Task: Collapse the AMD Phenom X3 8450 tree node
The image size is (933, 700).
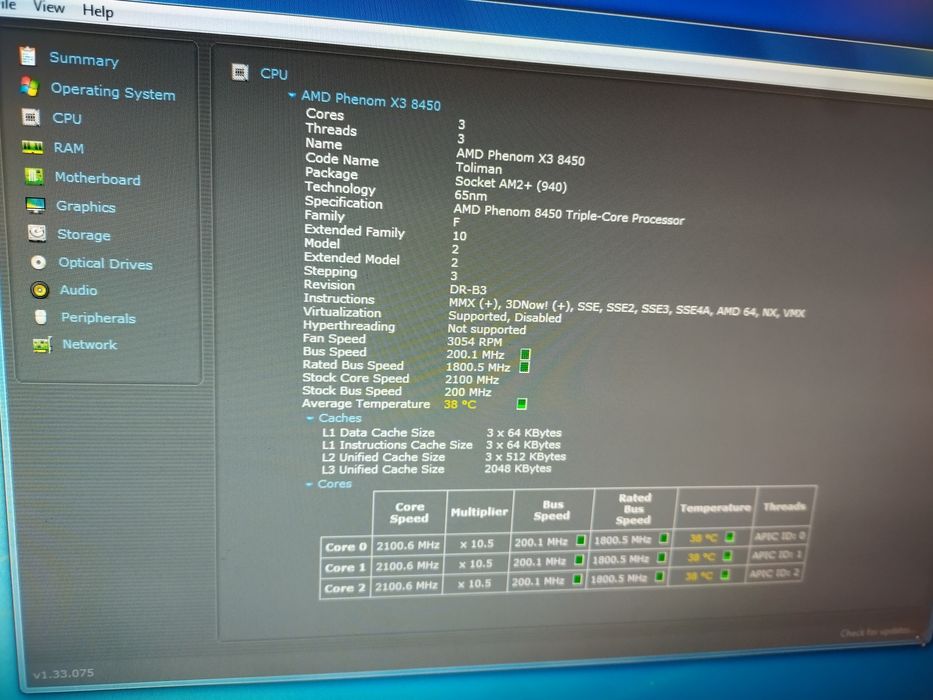Action: [x=292, y=94]
